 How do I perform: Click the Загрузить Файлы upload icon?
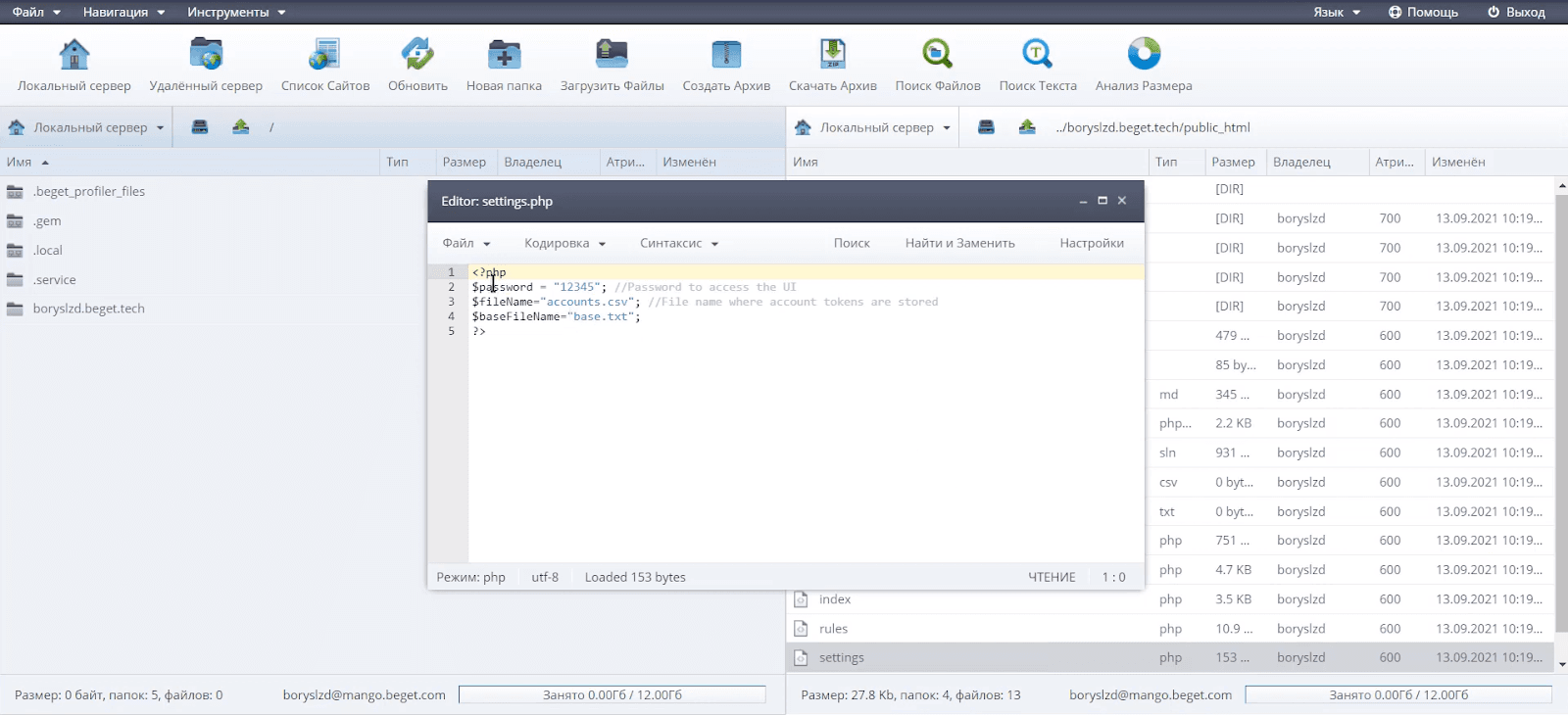612,54
